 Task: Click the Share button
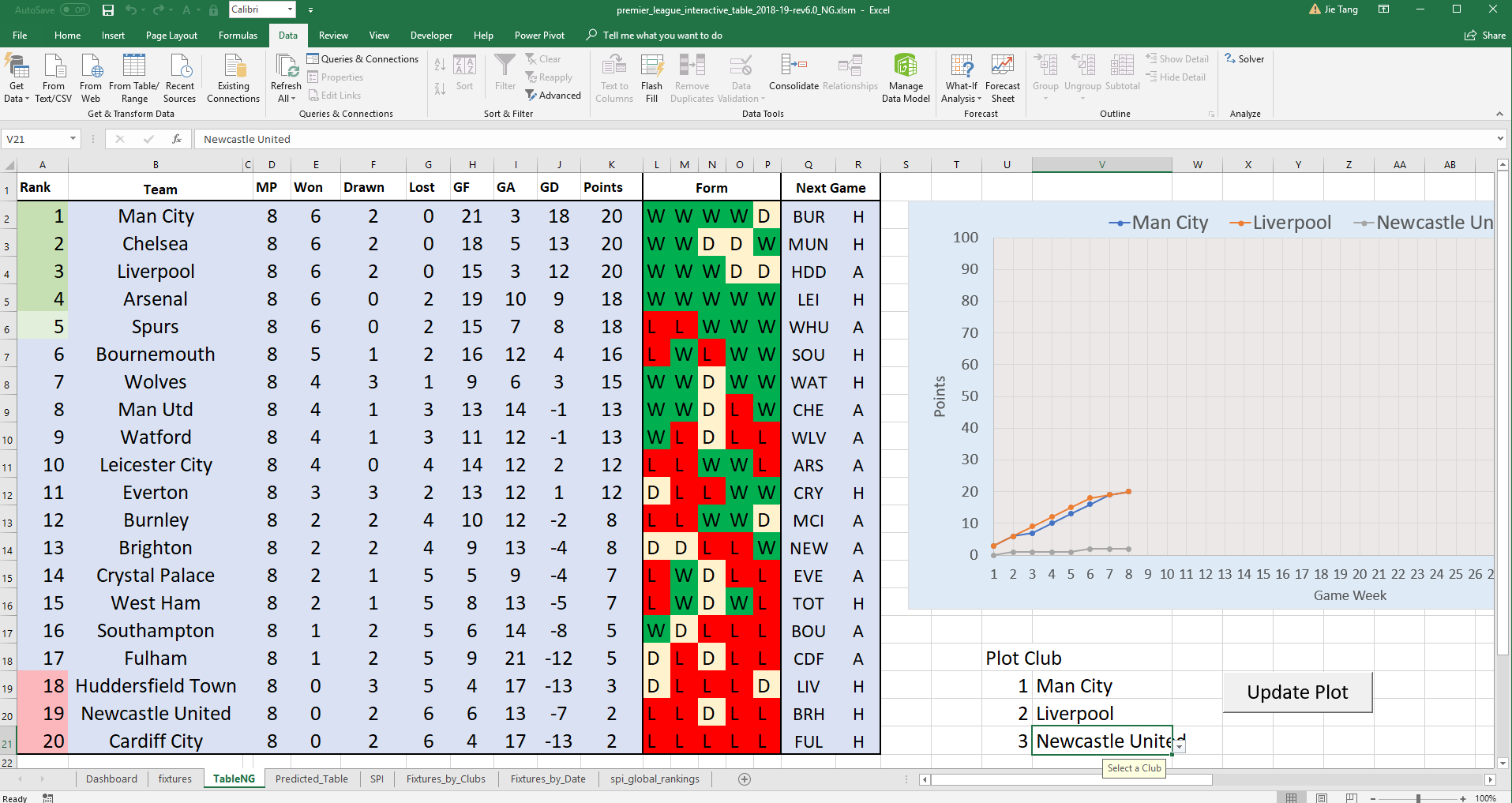coord(1485,36)
